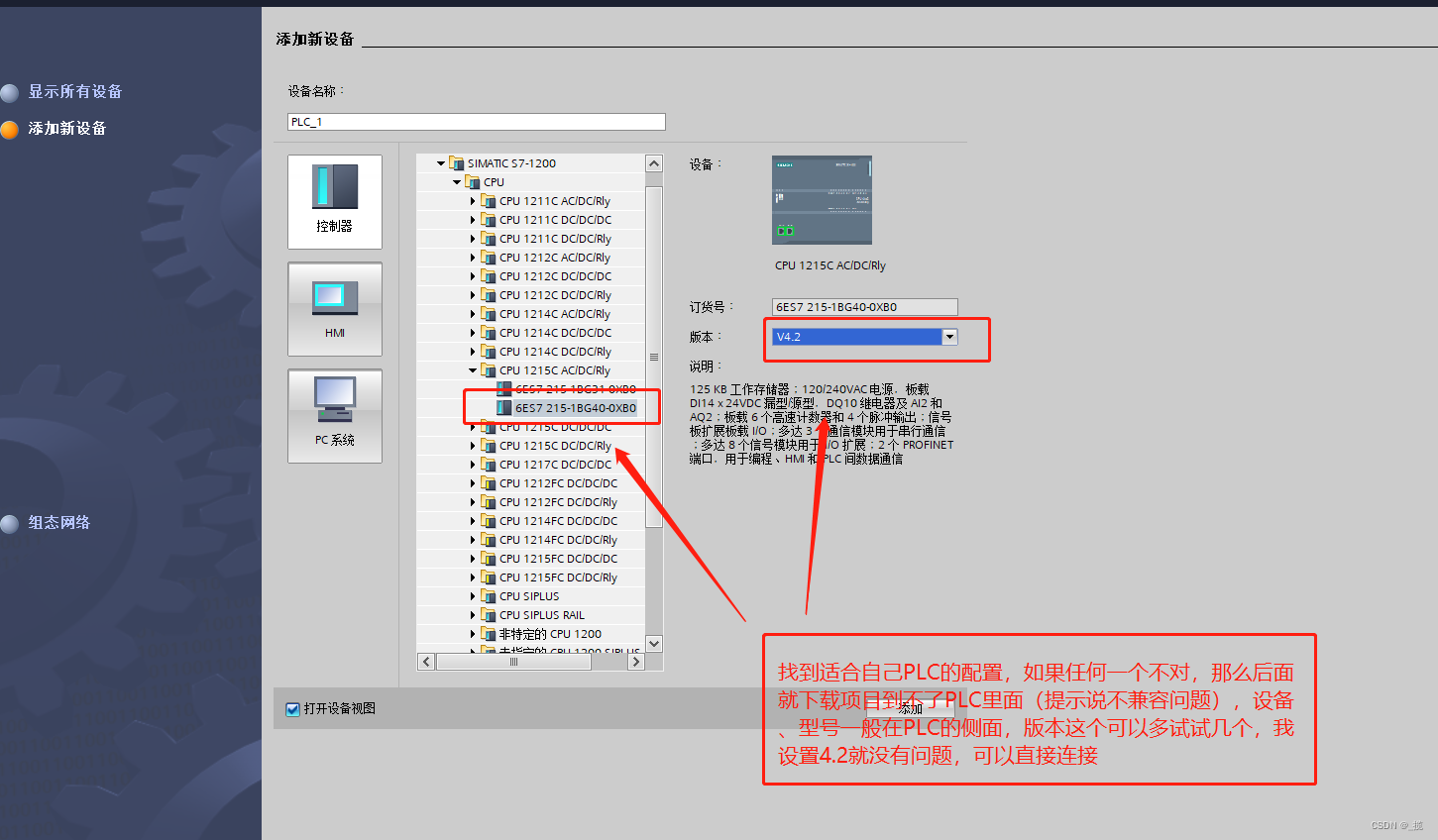Select the CPU 1215C DC/DC/DC tree row
Image resolution: width=1438 pixels, height=840 pixels.
coord(531,427)
